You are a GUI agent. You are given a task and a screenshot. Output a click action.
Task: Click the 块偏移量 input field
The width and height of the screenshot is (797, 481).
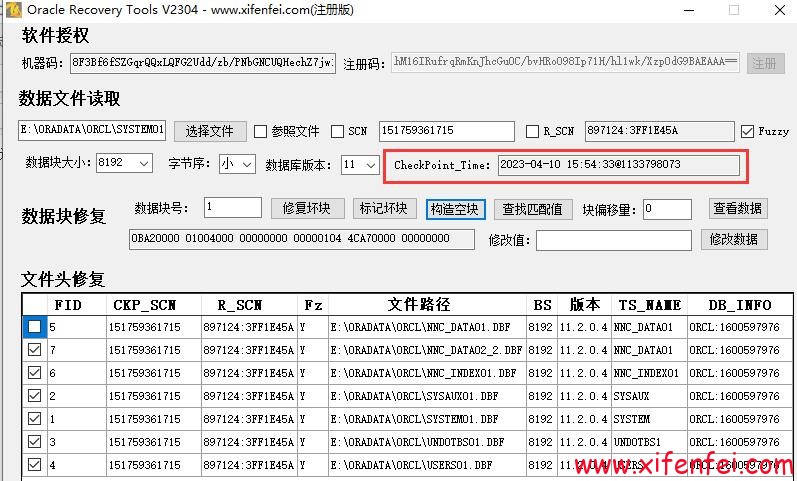pyautogui.click(x=667, y=209)
